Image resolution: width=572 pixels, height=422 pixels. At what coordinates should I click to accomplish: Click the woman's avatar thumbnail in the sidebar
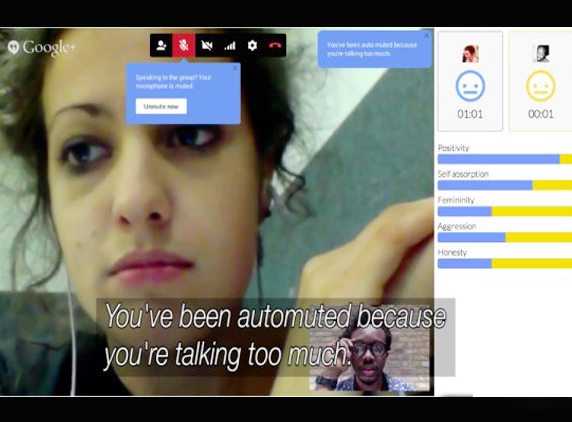coord(470,54)
